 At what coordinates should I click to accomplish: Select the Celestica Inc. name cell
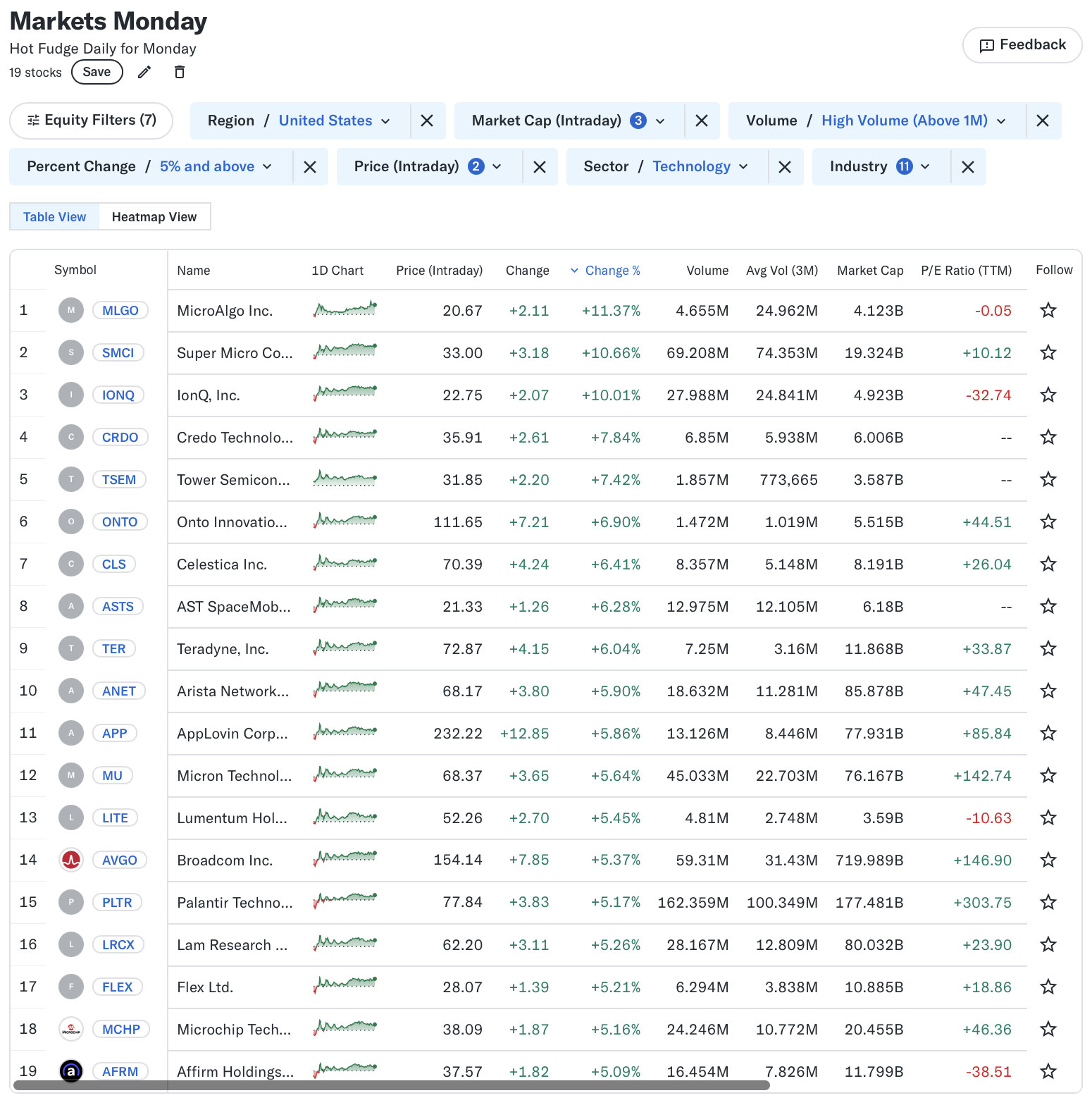click(222, 564)
